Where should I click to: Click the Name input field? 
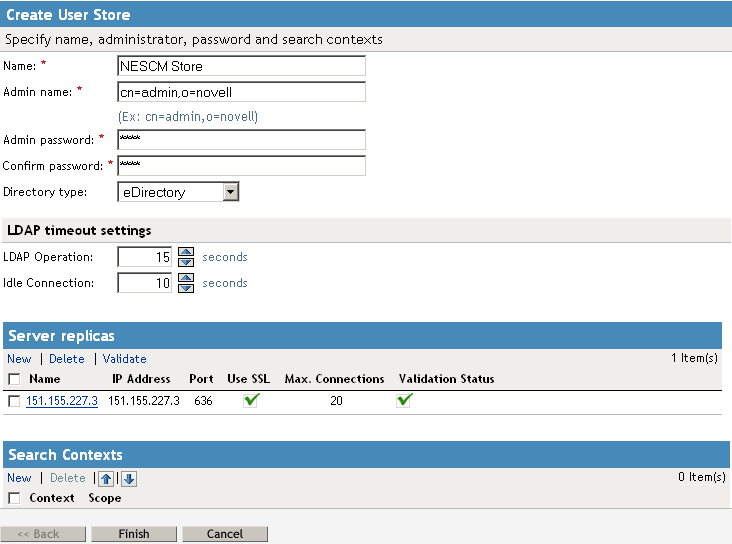(241, 66)
